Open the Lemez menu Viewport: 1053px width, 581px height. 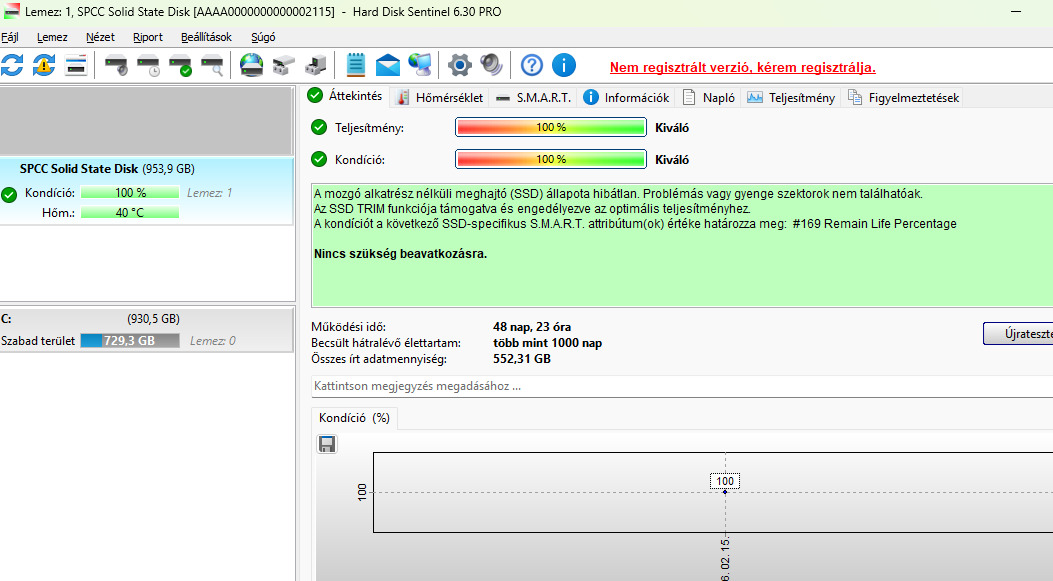coord(52,37)
